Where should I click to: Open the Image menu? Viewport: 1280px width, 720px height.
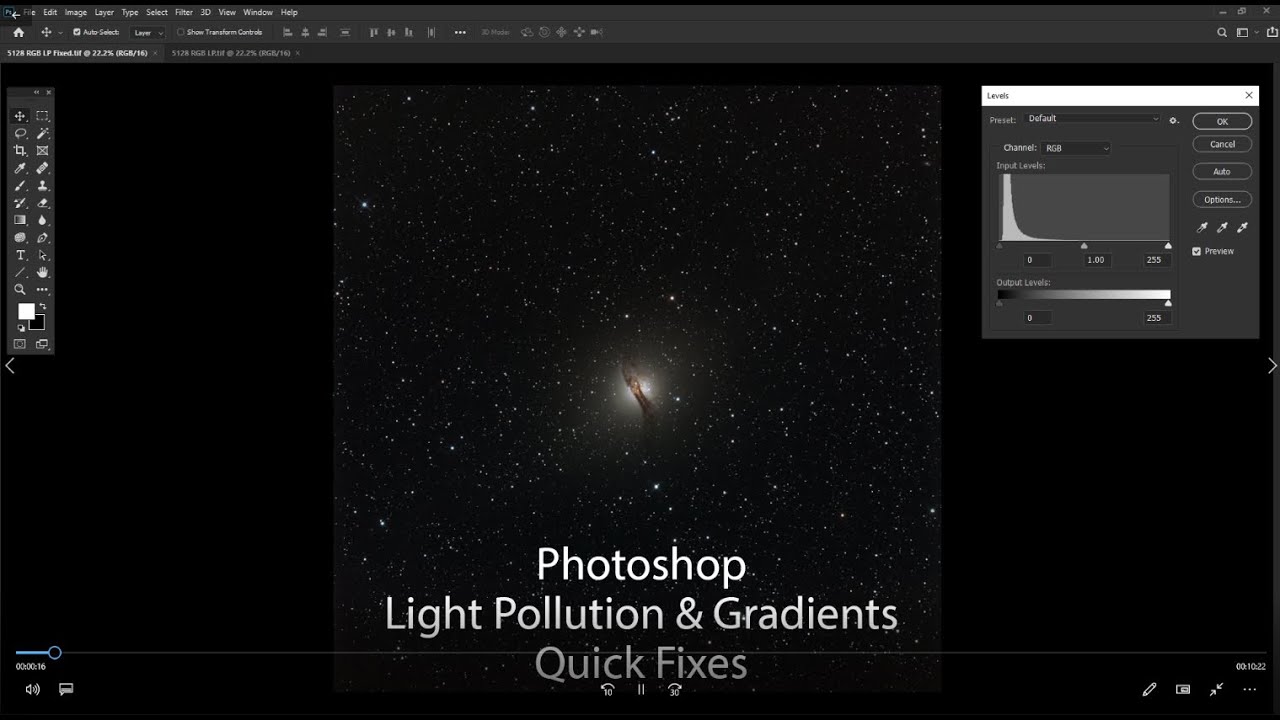pos(76,12)
